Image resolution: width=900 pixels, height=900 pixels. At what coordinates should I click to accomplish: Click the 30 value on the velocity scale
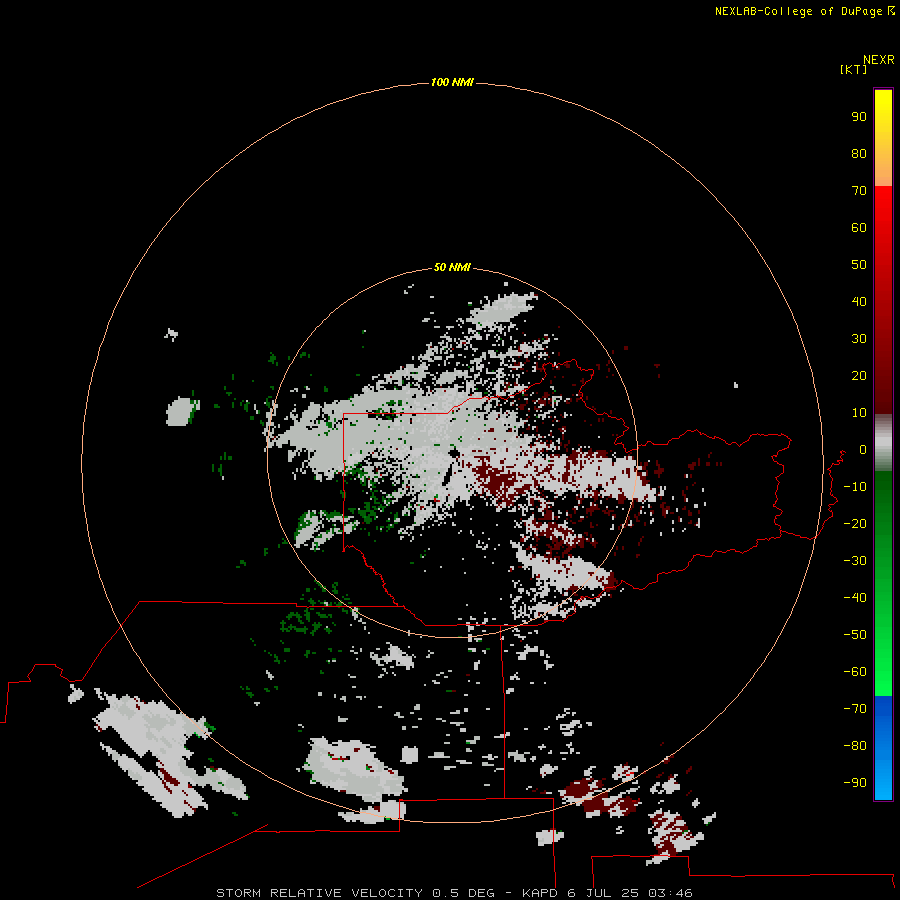859,339
